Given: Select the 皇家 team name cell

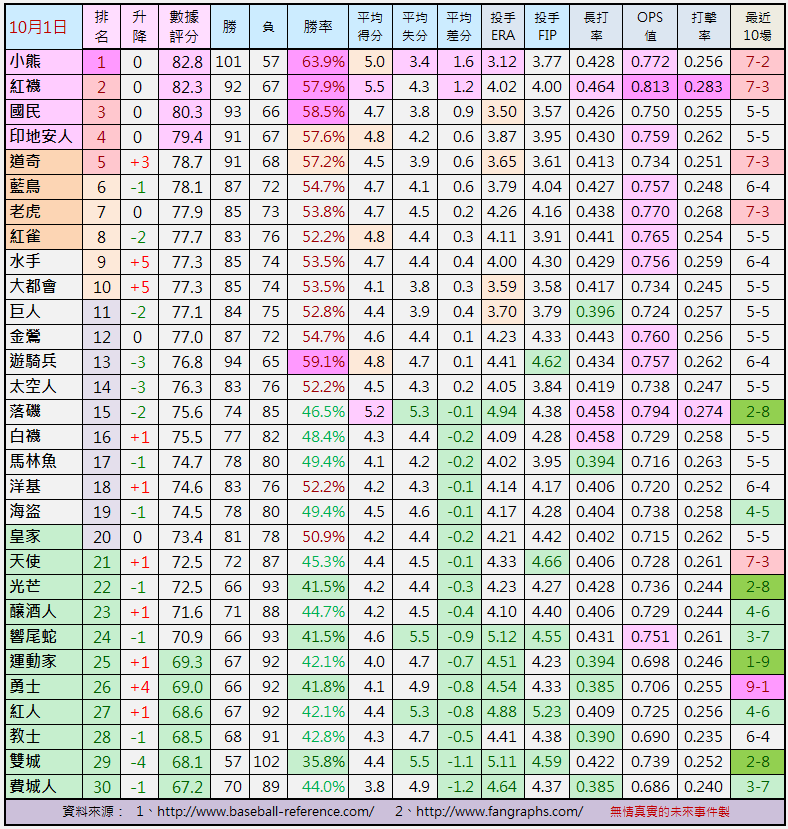Looking at the screenshot, I should click(x=44, y=537).
